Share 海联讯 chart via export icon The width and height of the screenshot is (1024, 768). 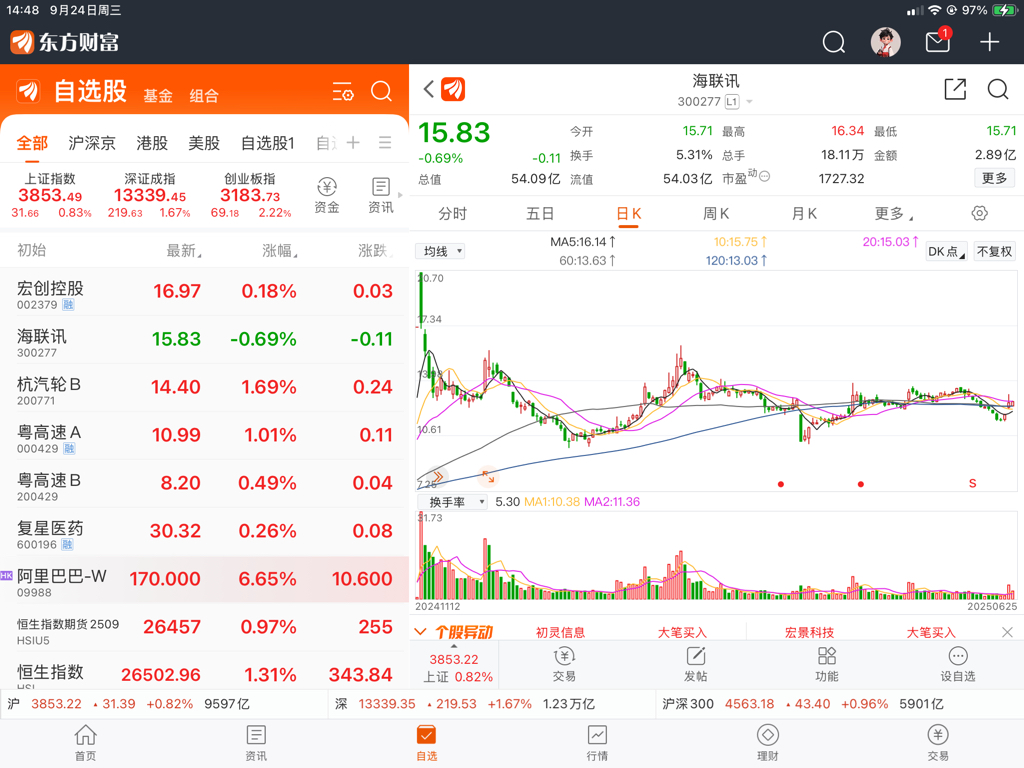[x=955, y=89]
